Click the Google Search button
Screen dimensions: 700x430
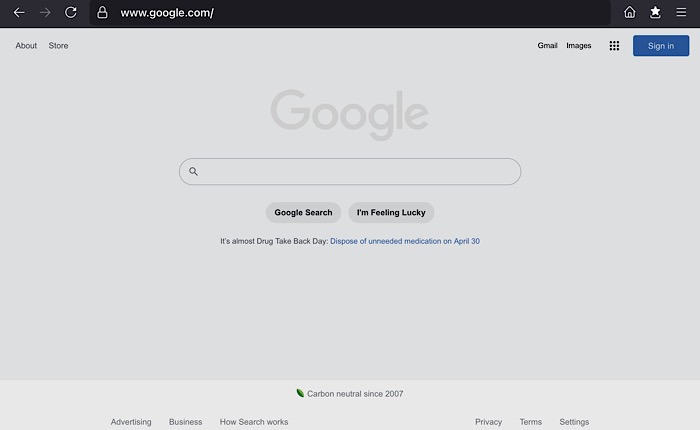[x=304, y=213]
